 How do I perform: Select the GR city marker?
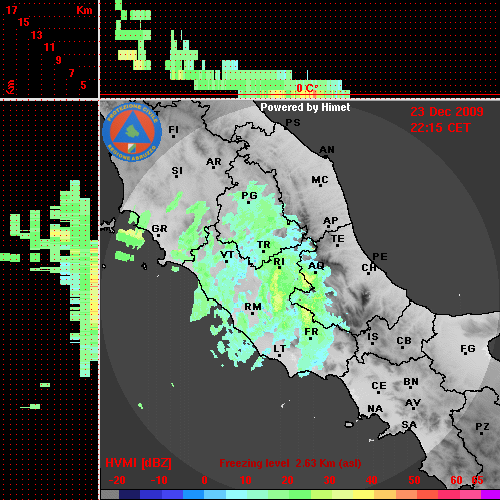(x=158, y=235)
